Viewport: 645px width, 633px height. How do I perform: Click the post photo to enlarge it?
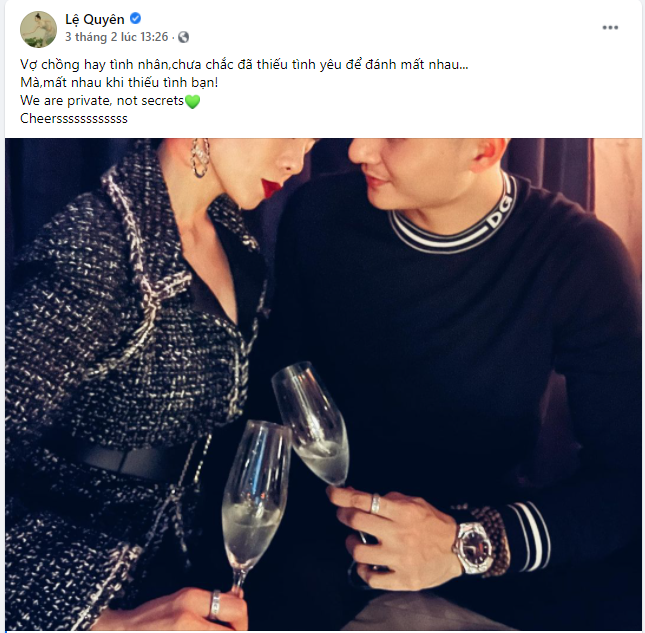323,385
